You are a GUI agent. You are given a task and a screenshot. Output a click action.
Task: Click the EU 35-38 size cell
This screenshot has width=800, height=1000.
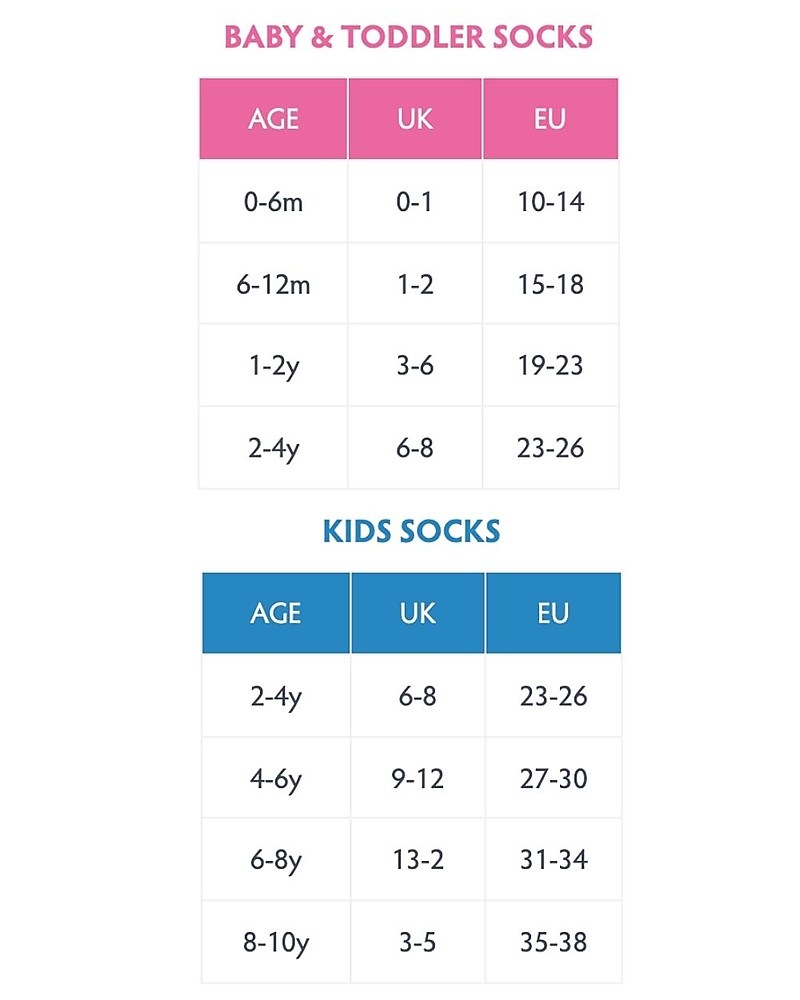[x=553, y=942]
